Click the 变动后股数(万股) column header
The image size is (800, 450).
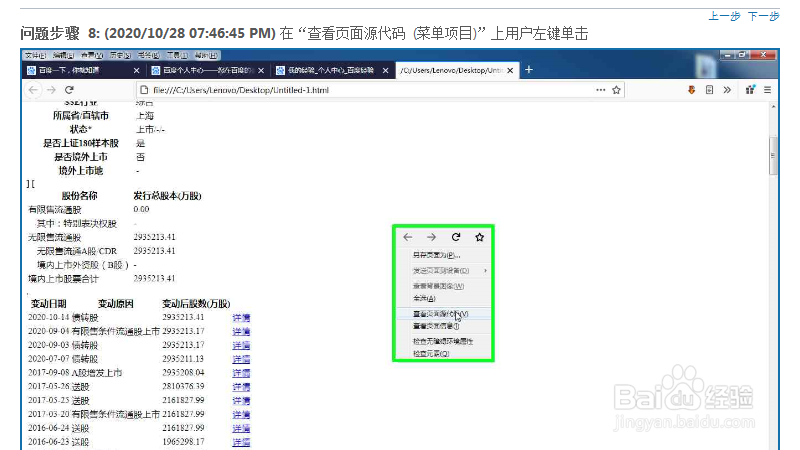[196, 304]
